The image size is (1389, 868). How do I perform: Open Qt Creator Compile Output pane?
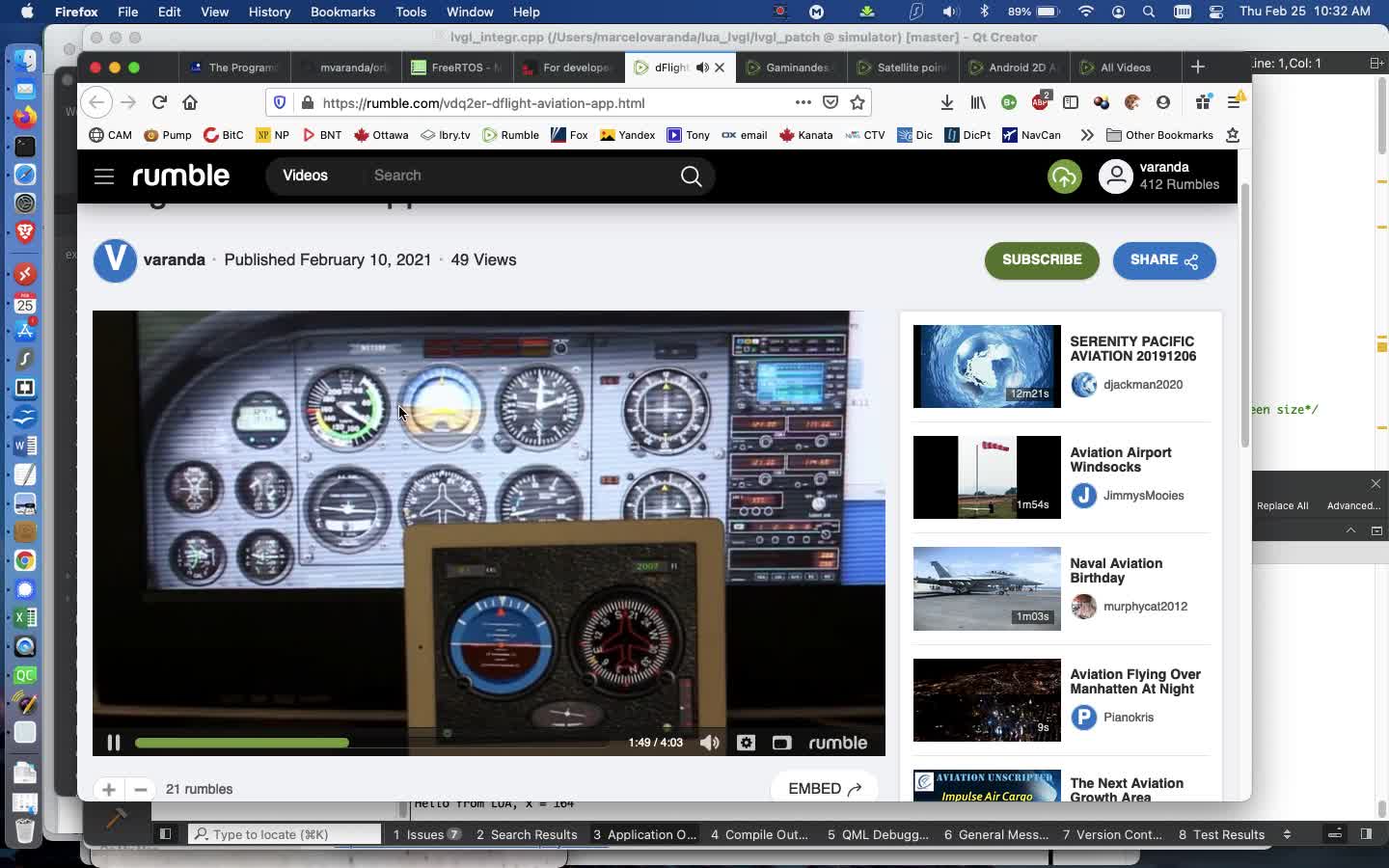click(759, 834)
